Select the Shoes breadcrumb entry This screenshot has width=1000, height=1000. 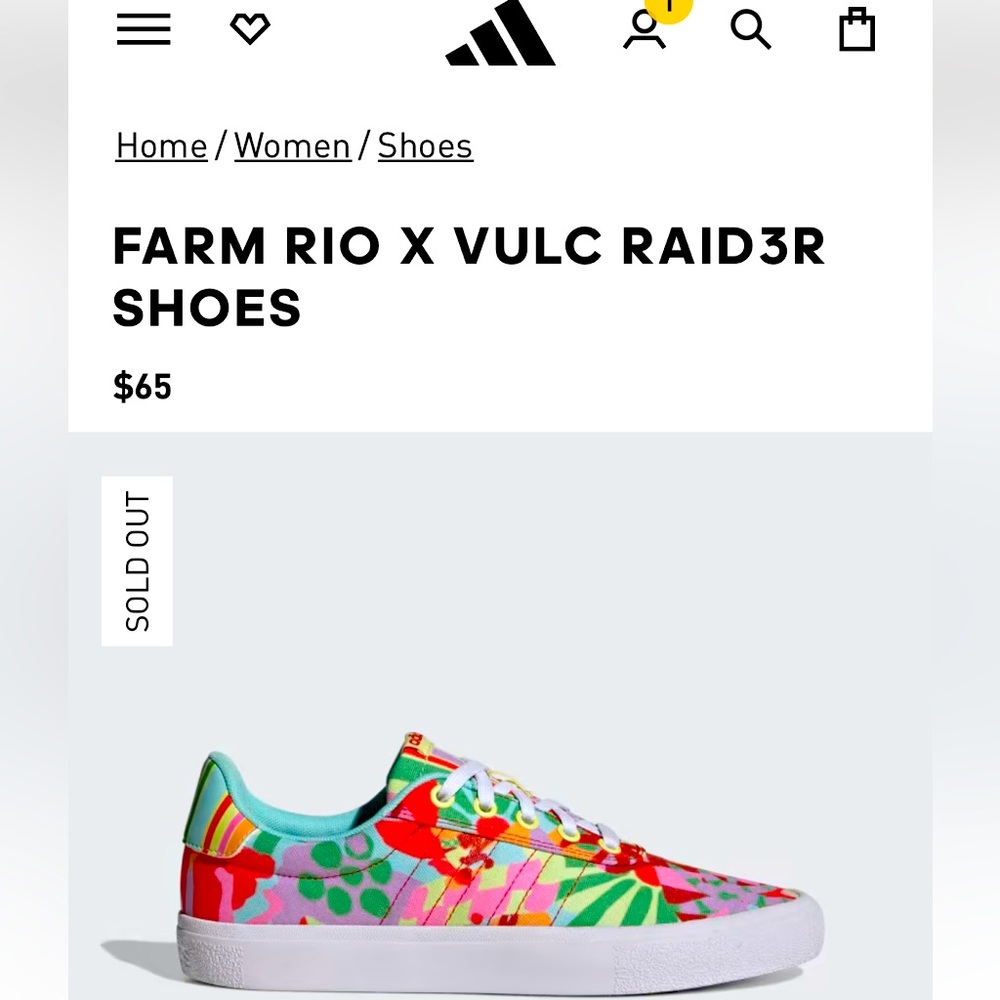point(424,146)
